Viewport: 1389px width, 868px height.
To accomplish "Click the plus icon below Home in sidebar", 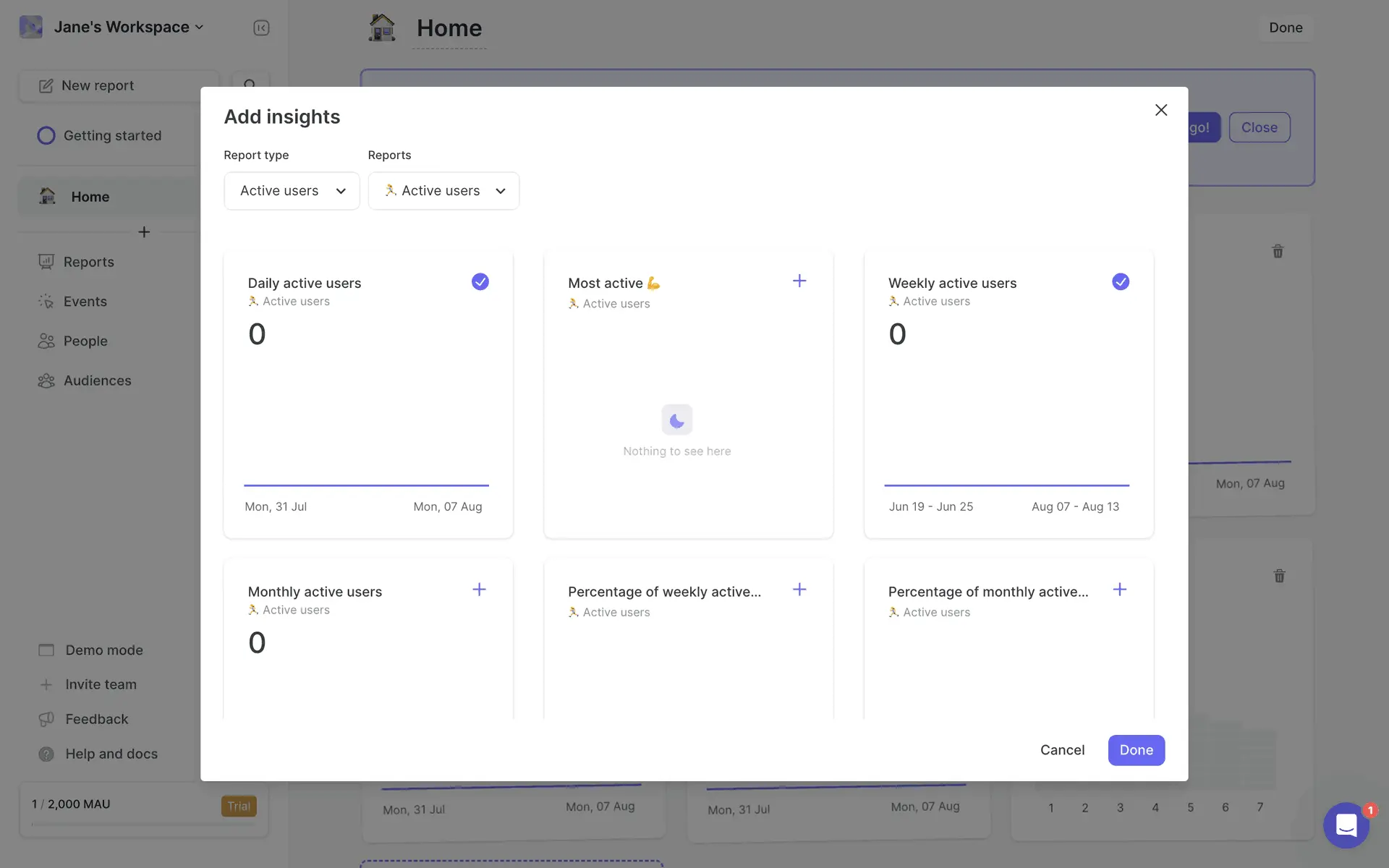I will point(144,232).
